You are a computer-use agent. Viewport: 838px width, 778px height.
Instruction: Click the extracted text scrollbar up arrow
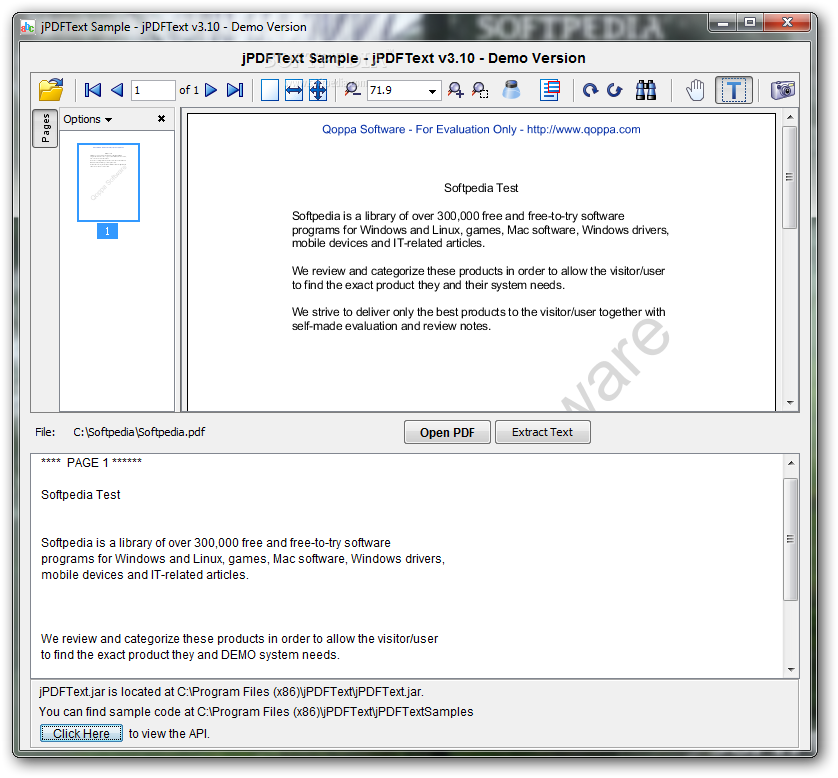(x=791, y=463)
